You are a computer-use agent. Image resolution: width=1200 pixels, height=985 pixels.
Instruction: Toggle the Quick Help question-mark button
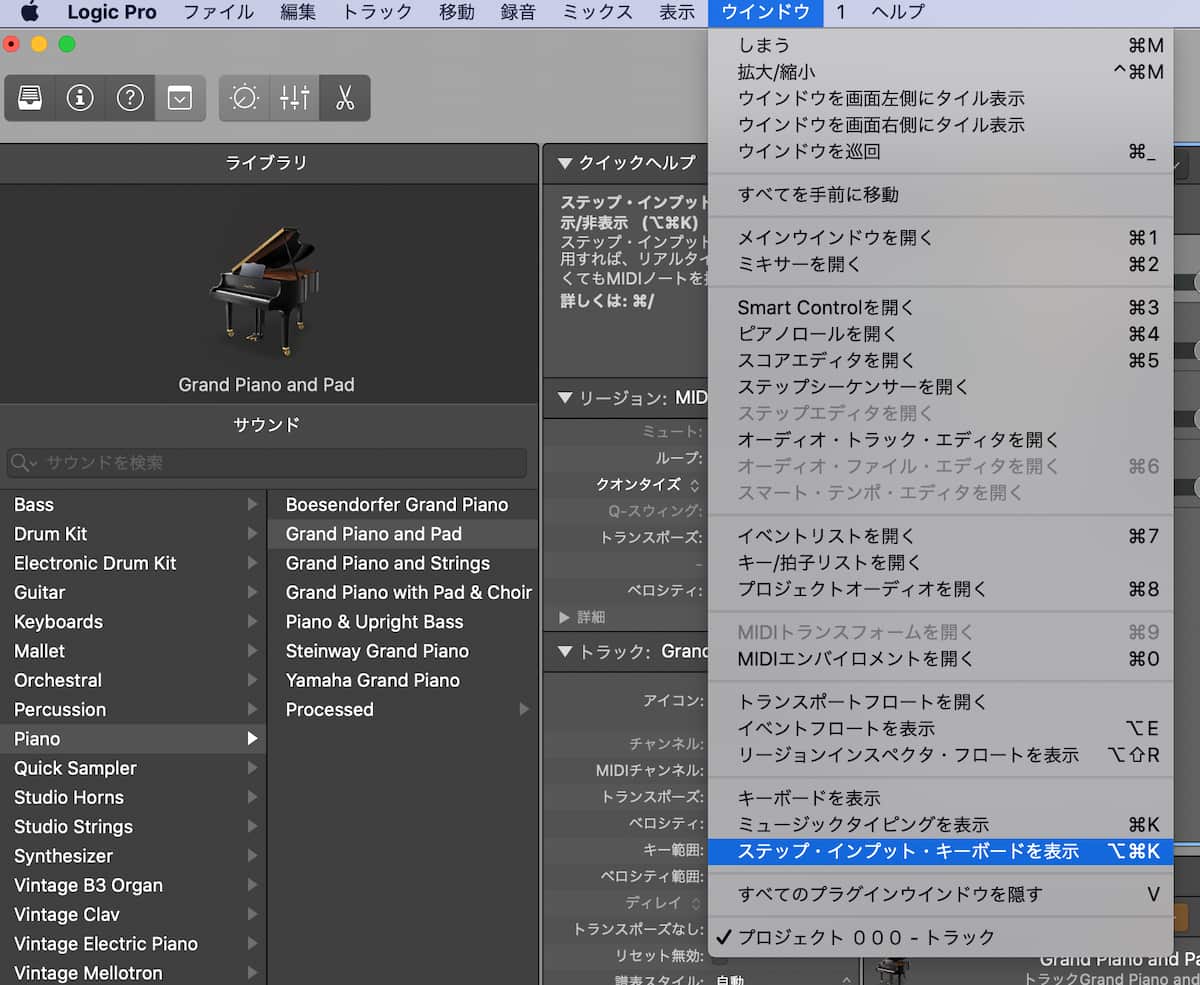(130, 98)
